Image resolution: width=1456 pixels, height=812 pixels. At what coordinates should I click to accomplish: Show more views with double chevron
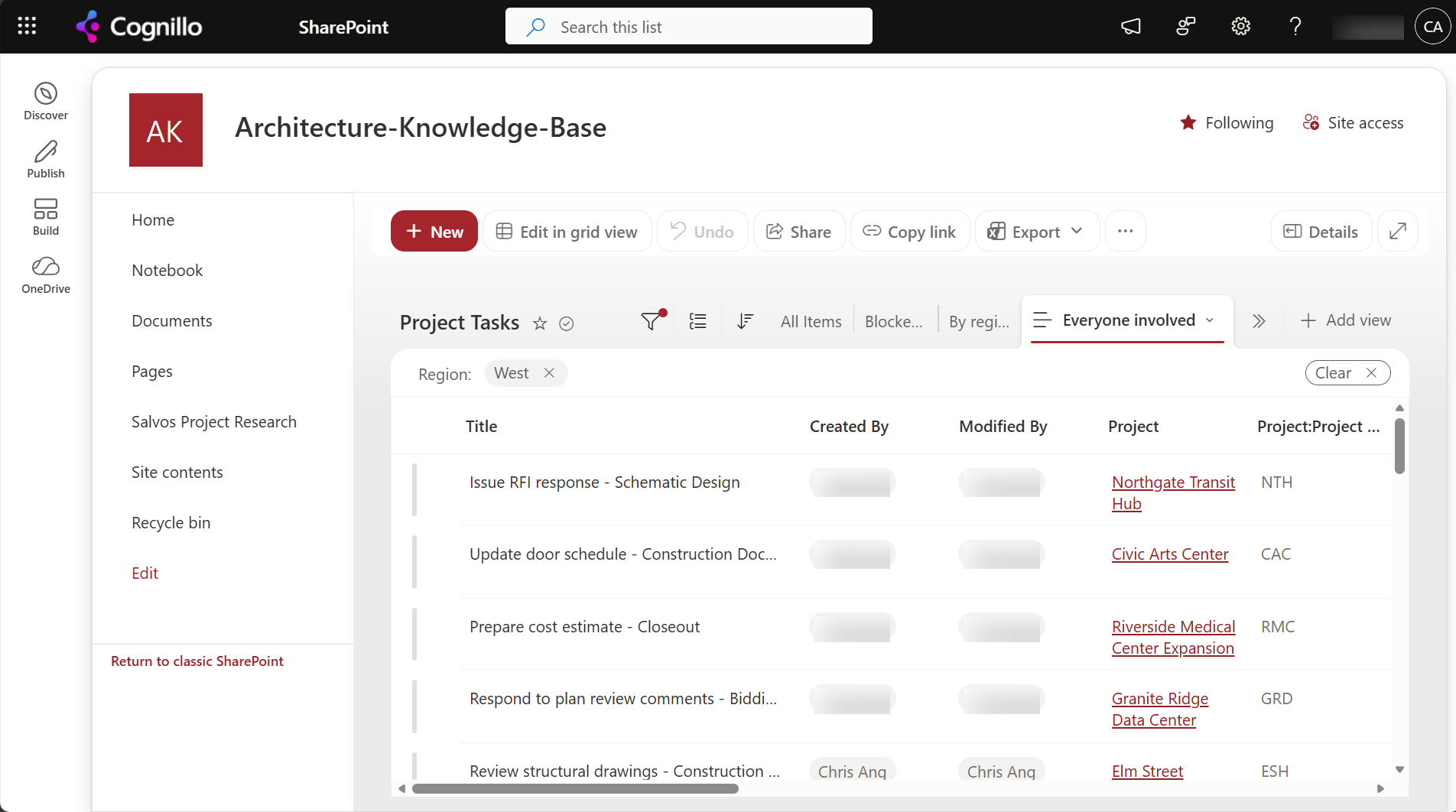[1259, 321]
